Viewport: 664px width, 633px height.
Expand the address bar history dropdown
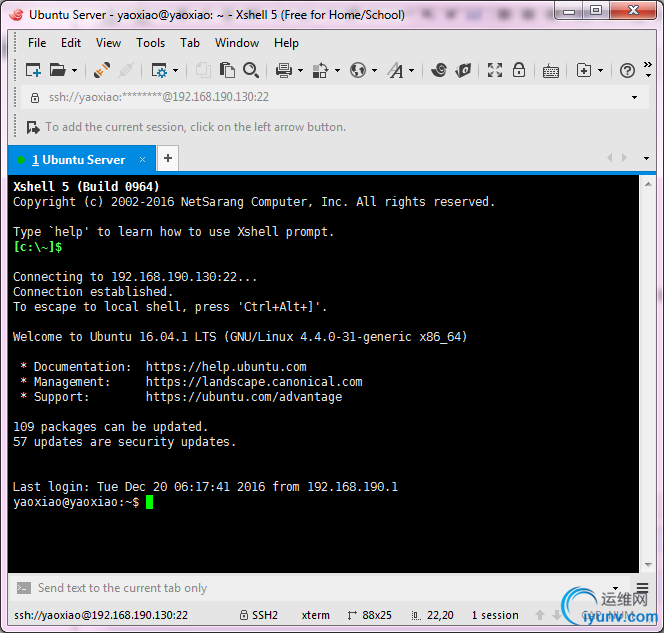[x=634, y=97]
